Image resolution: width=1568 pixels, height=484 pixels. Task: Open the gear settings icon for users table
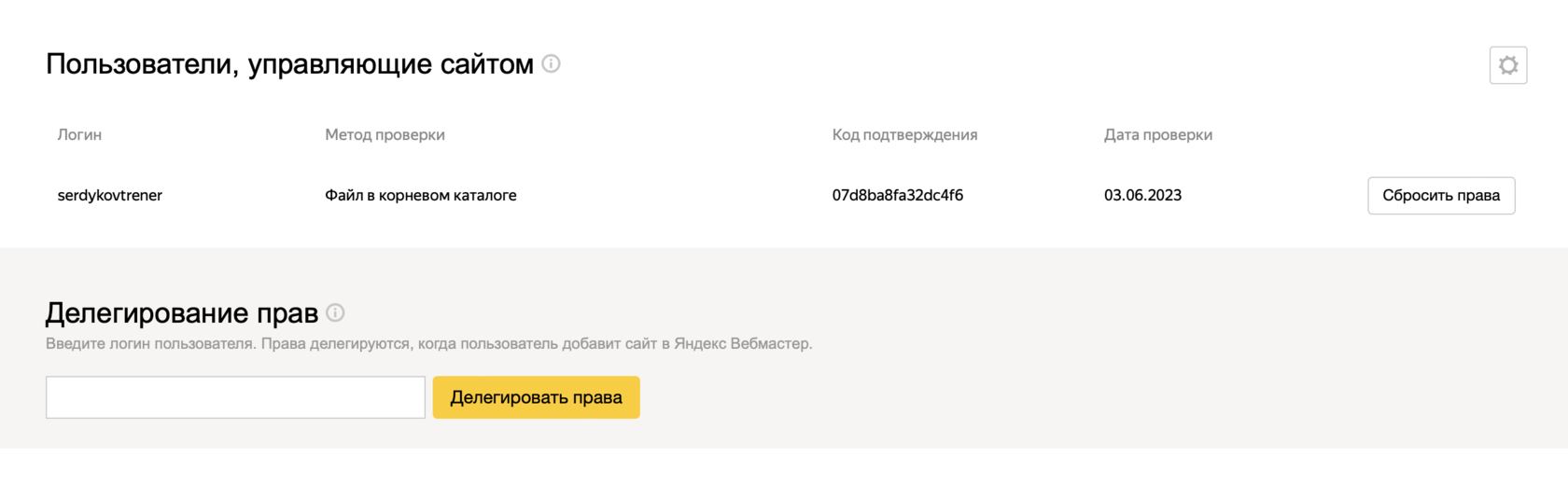point(1507,65)
